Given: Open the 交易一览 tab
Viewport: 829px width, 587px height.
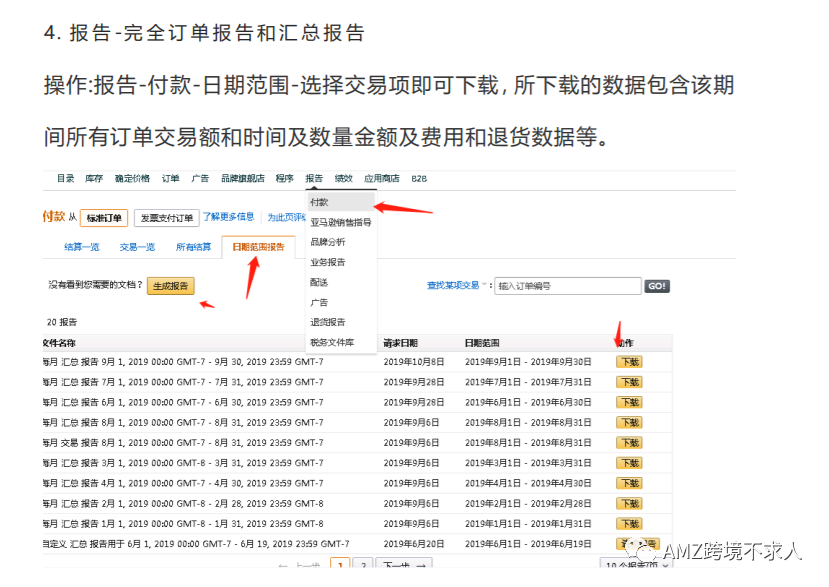Looking at the screenshot, I should [x=136, y=247].
